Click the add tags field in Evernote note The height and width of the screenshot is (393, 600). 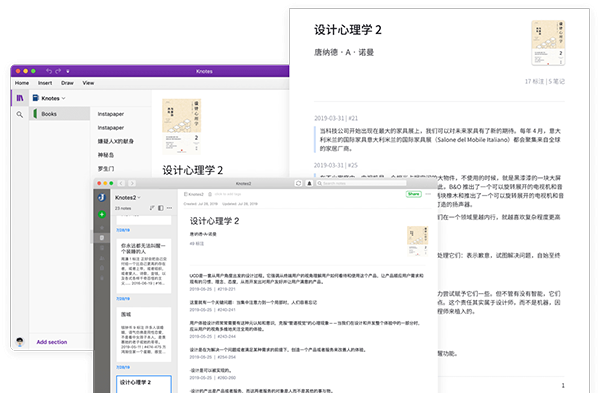227,194
